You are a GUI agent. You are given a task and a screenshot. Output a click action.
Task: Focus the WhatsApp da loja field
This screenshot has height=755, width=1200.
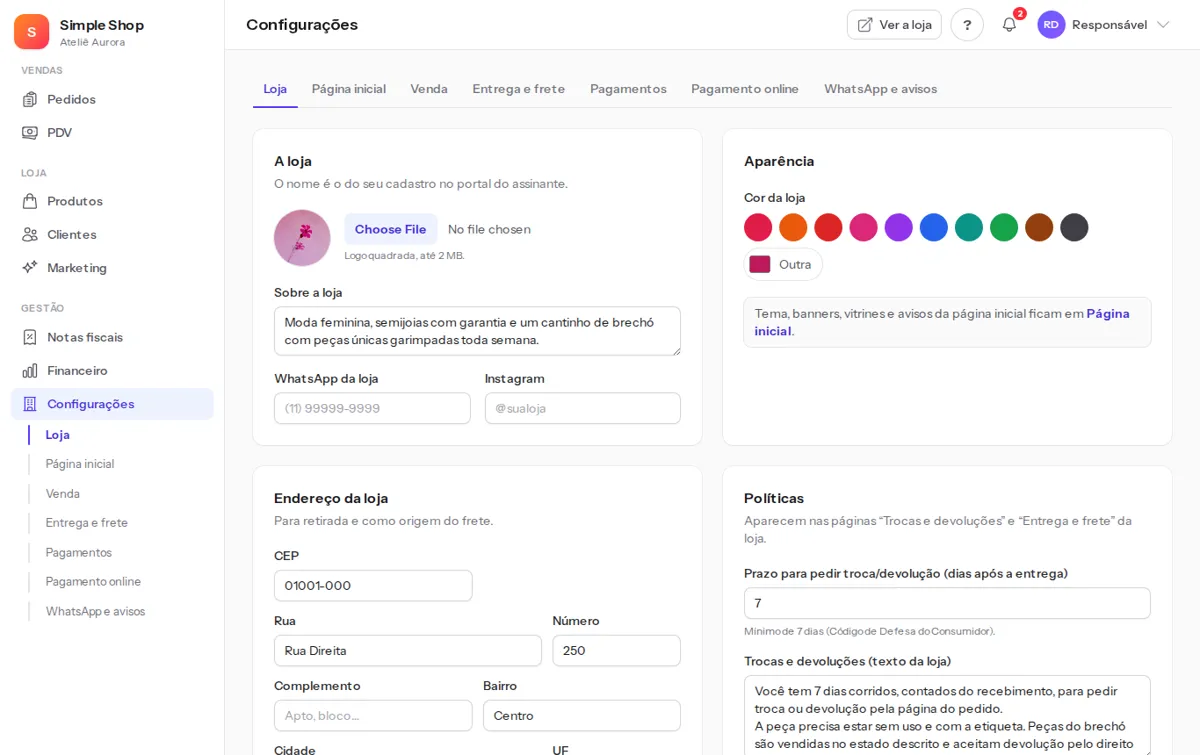(x=372, y=408)
